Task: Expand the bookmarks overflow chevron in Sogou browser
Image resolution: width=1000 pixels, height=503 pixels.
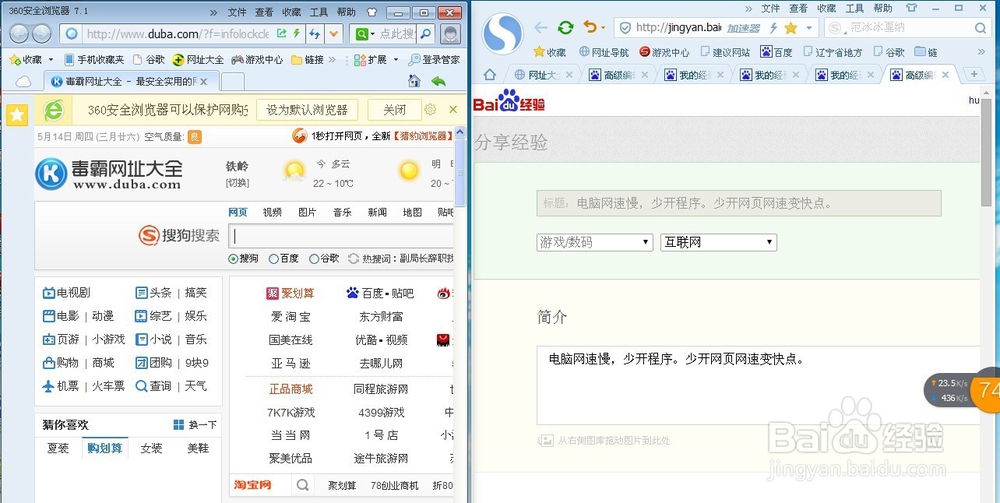Action: (x=982, y=52)
